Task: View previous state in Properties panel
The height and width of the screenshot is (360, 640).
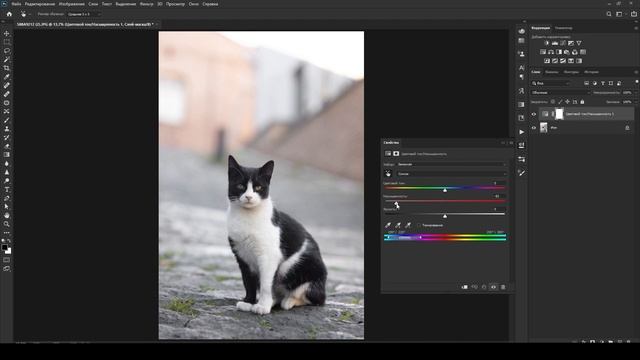Action: click(474, 287)
